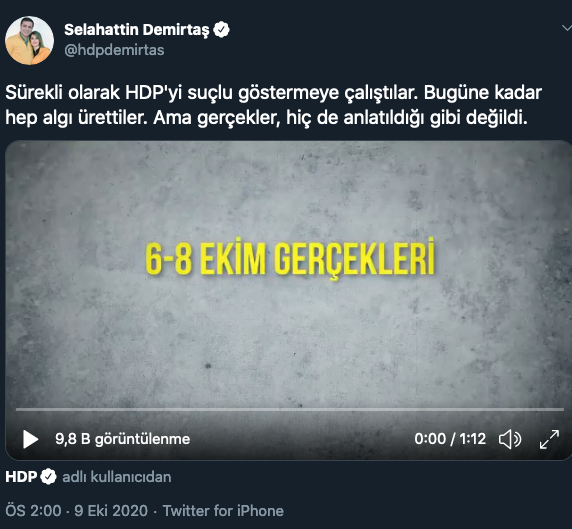Click the Selahattin Demirtaş display name
This screenshot has width=572, height=529.
click(137, 30)
